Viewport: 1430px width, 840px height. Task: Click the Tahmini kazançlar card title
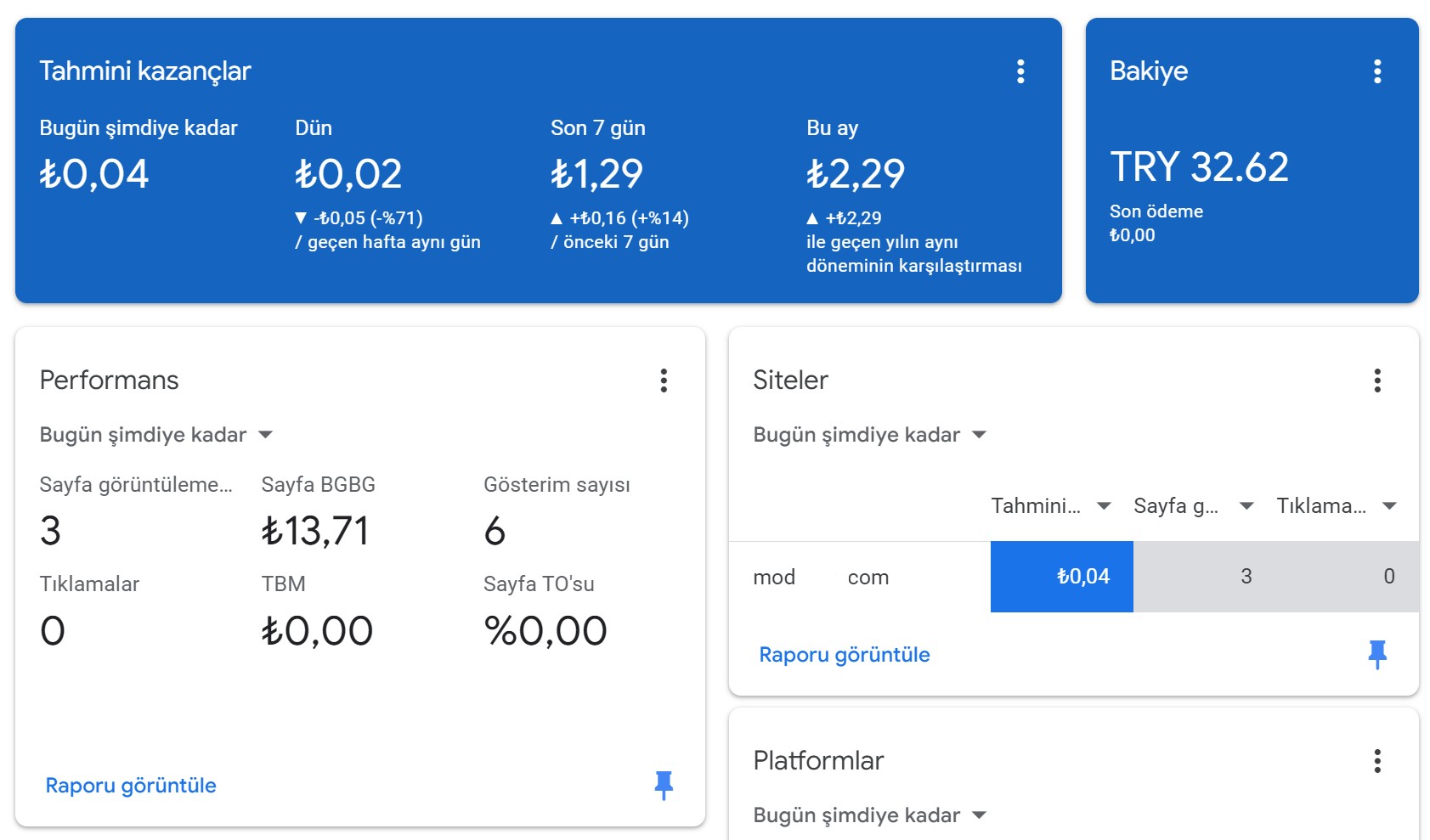(145, 71)
